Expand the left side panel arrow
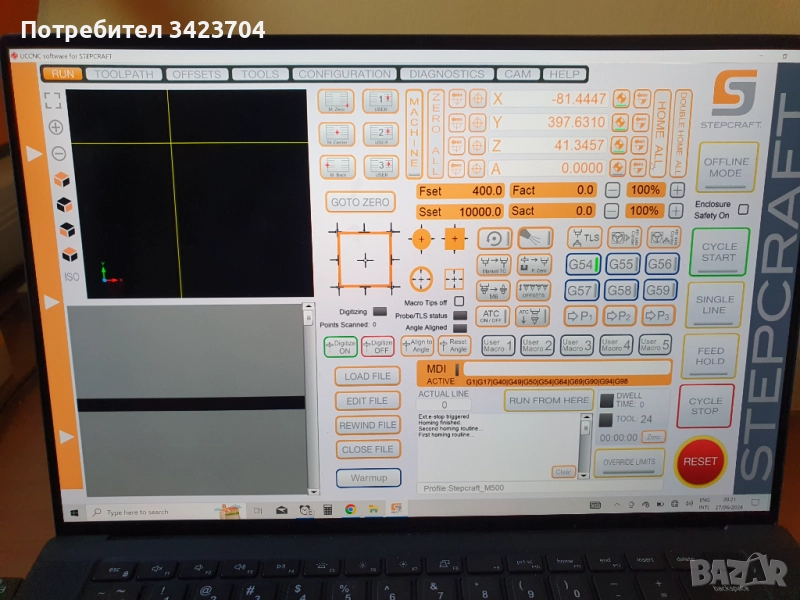The image size is (800, 600). [35, 153]
